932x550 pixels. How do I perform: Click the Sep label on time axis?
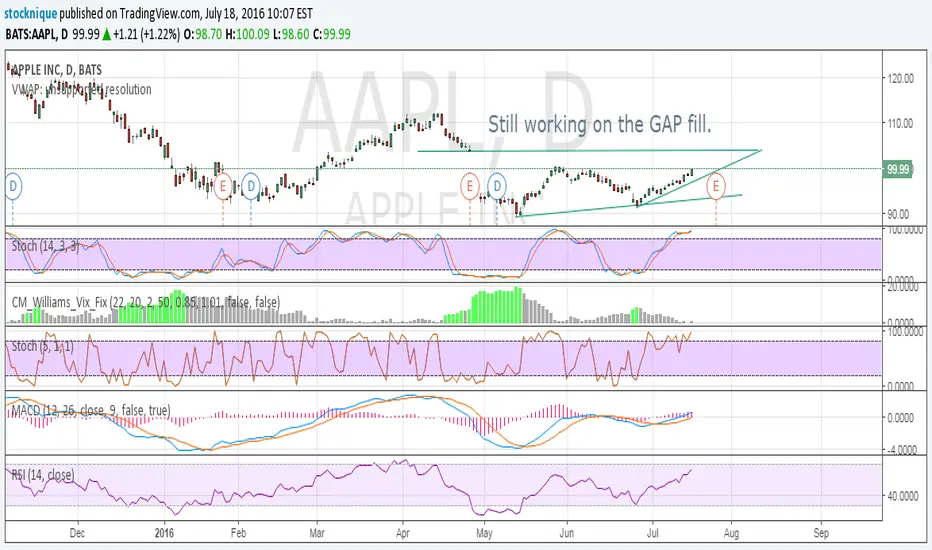821,533
